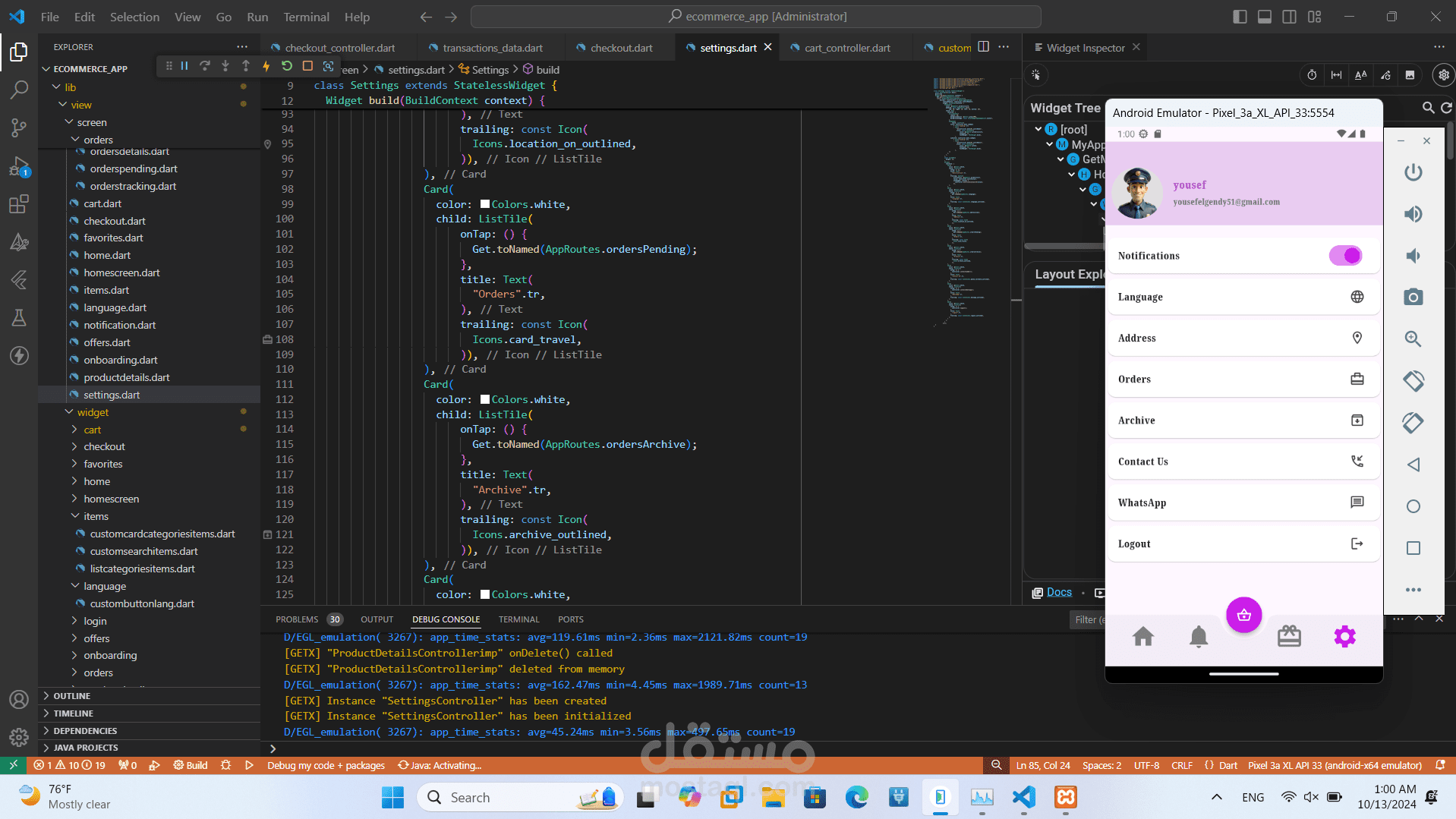Expand the onboarding folder

coord(110,655)
